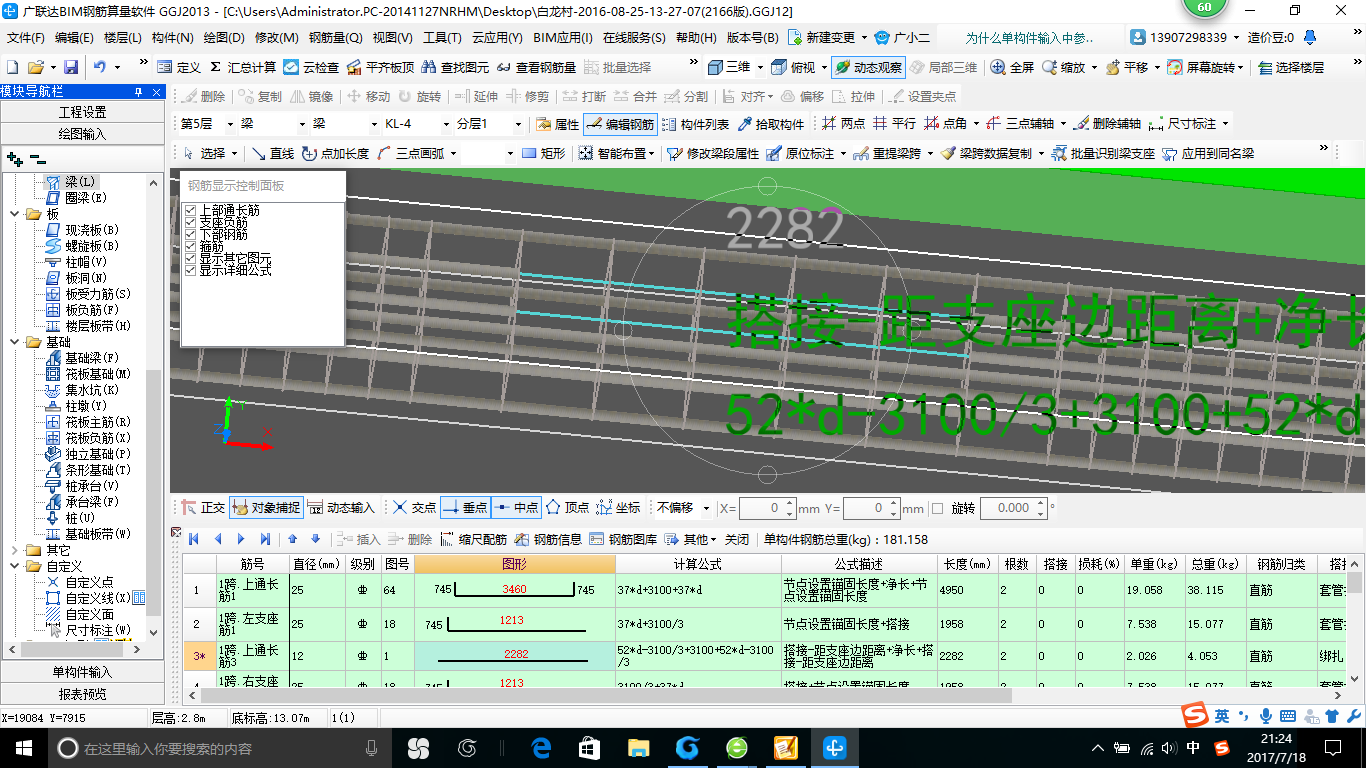Select 拾取构件 pick component tool
Image resolution: width=1366 pixels, height=768 pixels.
point(771,125)
